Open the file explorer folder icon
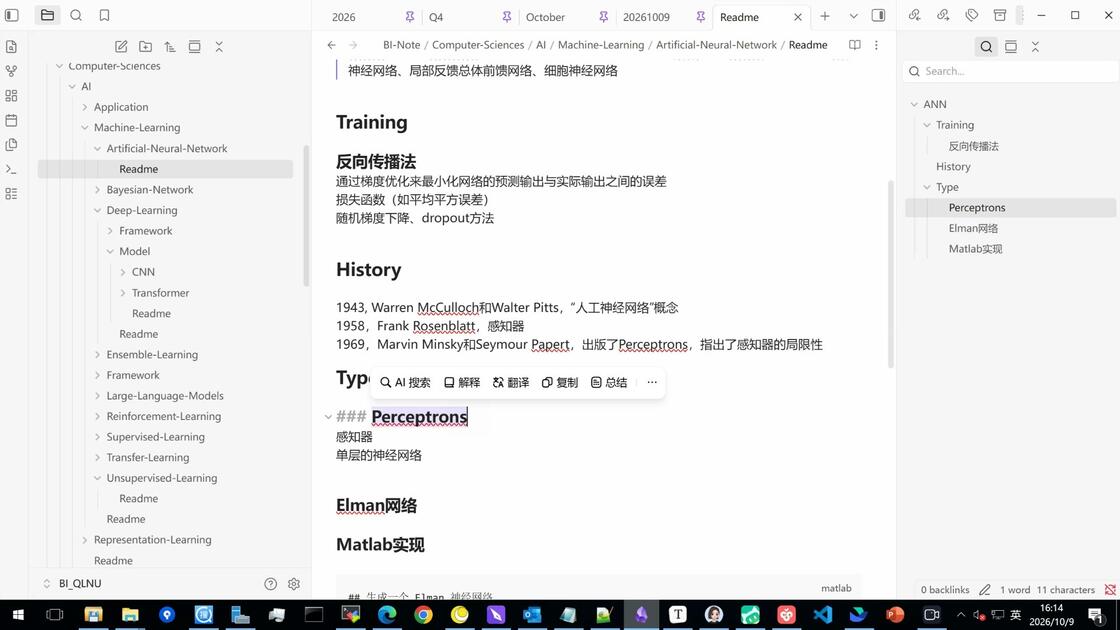This screenshot has width=1120, height=630. tap(47, 15)
